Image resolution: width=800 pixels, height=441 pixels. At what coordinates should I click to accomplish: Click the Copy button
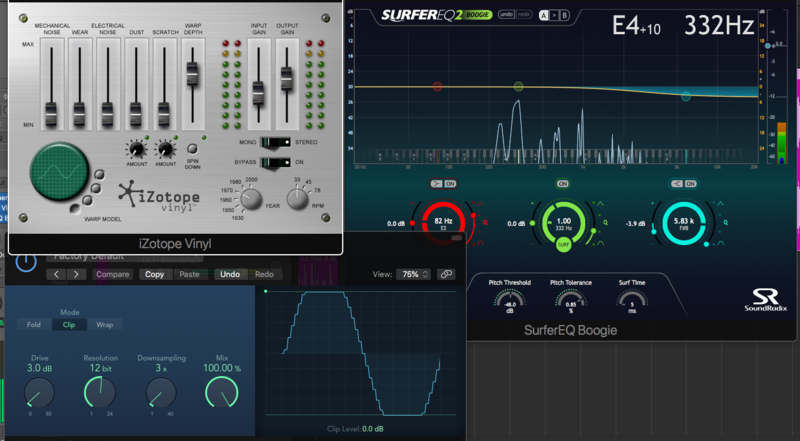154,274
